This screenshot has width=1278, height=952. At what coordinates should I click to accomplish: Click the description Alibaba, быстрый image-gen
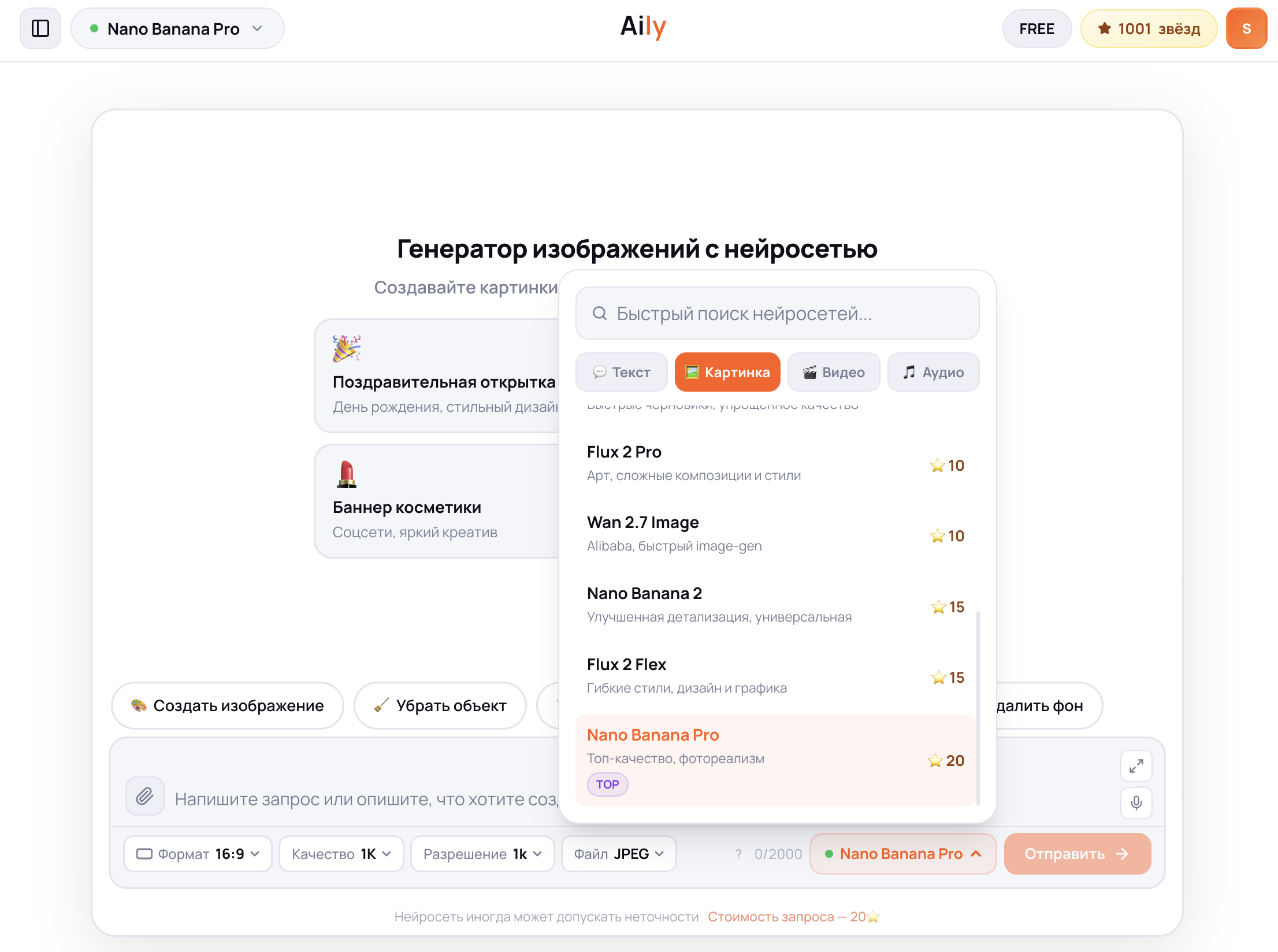point(674,546)
